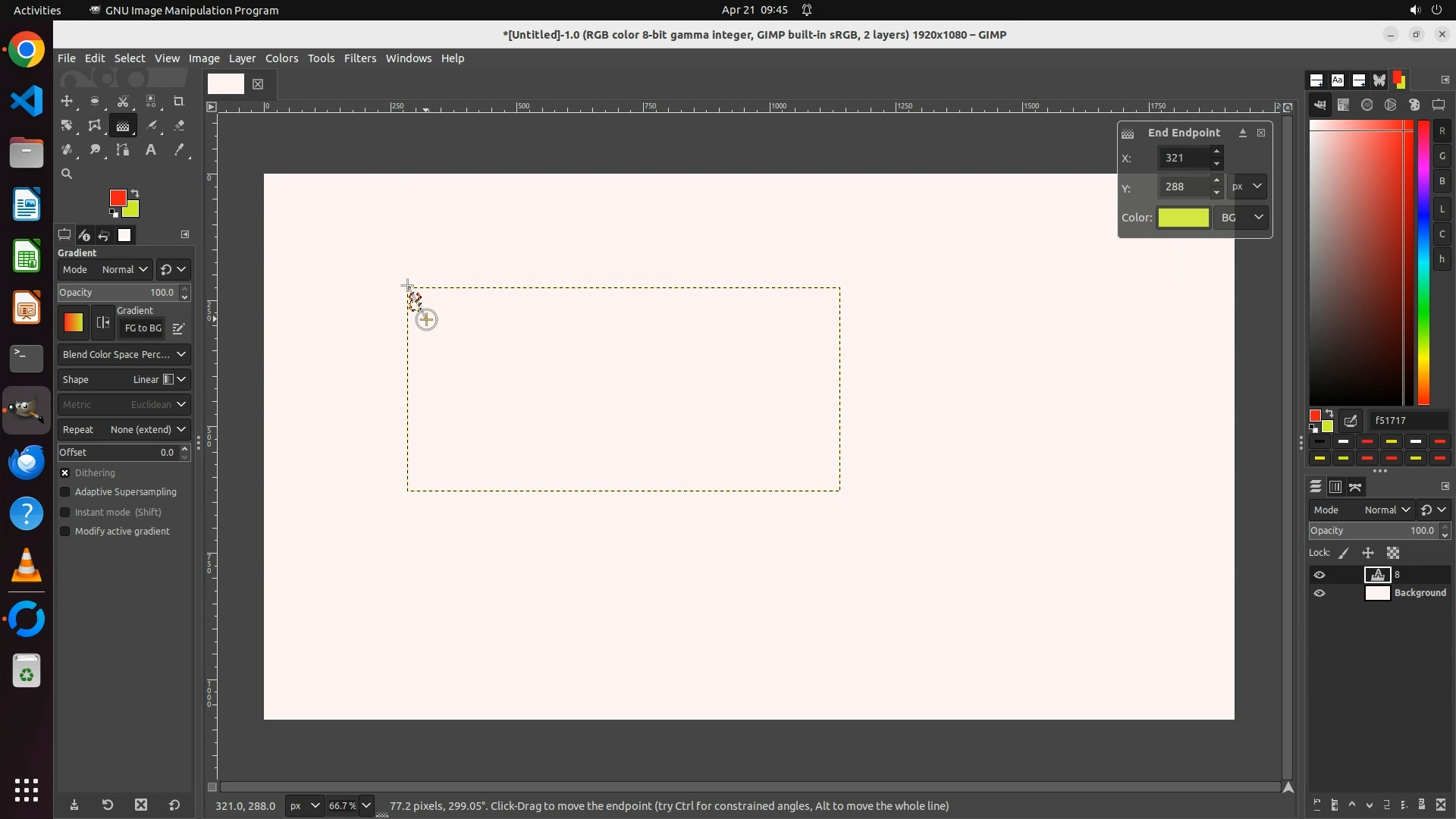
Task: Select the Color Picker eyedropper tool
Action: point(179,150)
